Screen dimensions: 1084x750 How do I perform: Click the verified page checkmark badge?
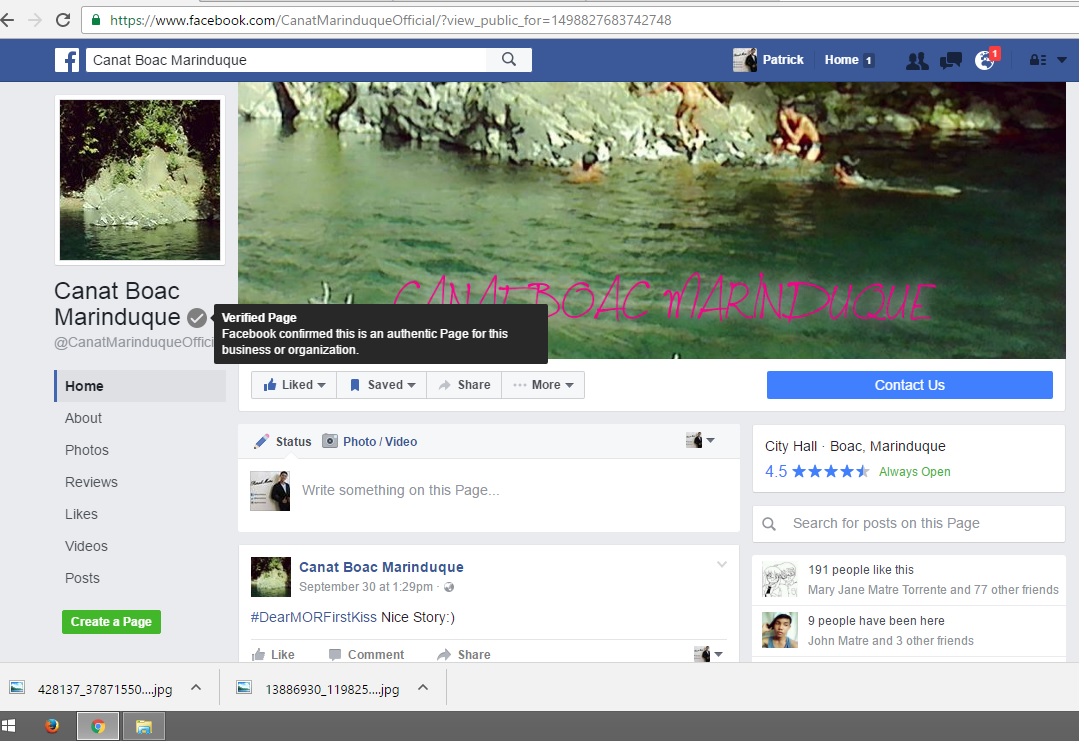(197, 318)
